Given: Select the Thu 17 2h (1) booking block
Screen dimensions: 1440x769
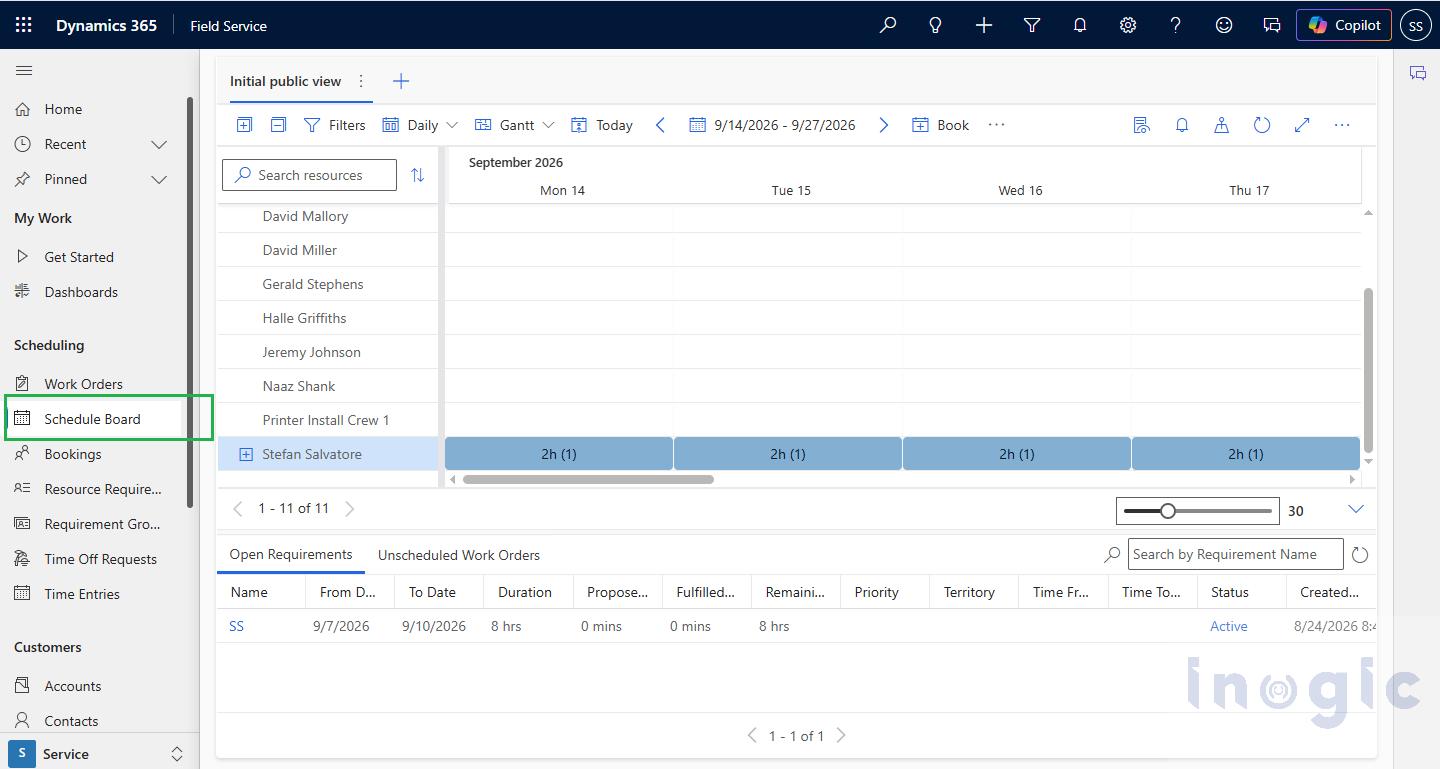Looking at the screenshot, I should pos(1246,454).
